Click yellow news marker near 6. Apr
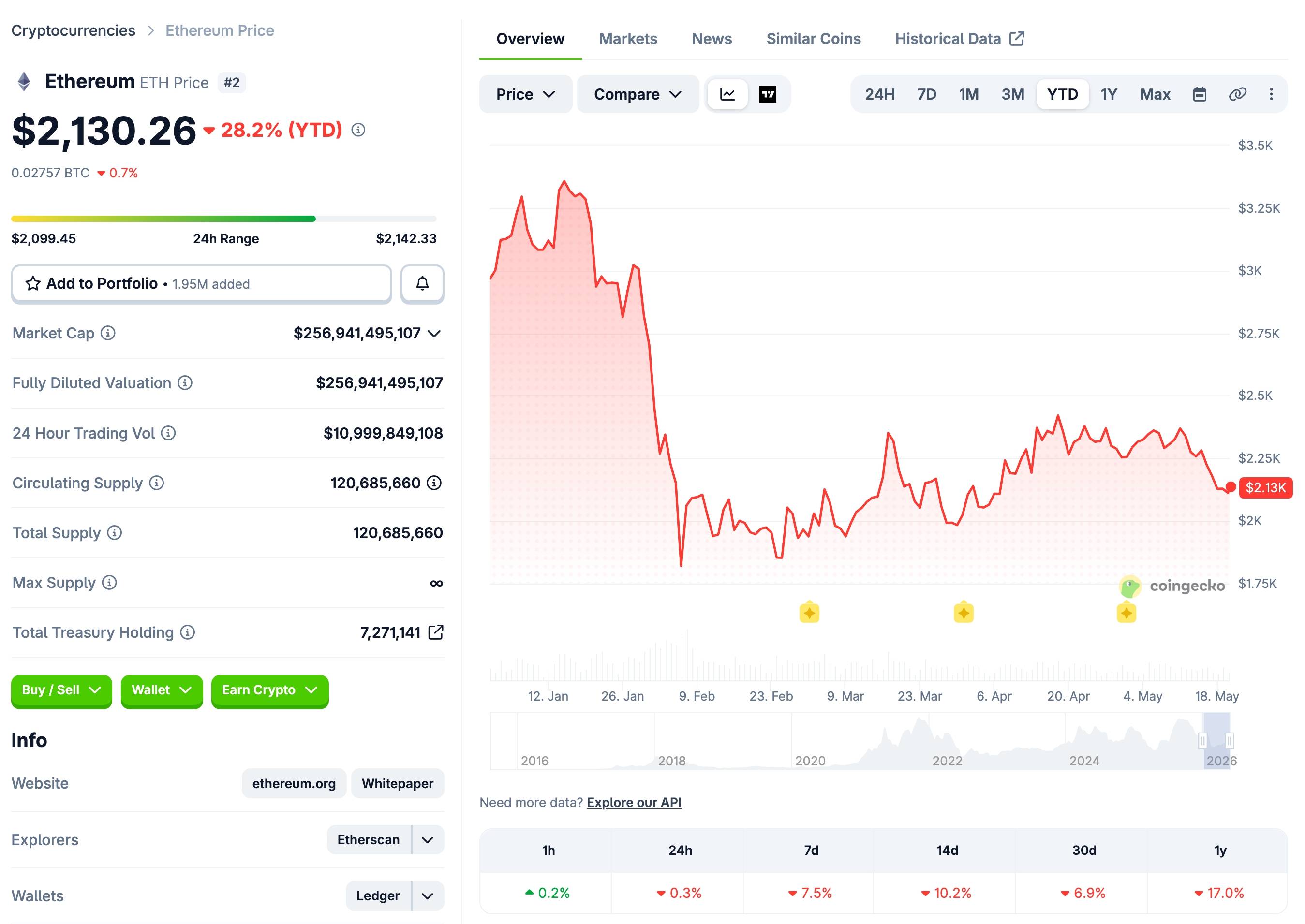 [x=964, y=613]
